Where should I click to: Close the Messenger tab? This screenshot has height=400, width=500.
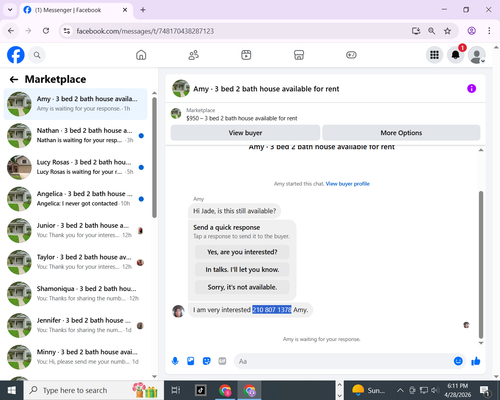pos(125,10)
